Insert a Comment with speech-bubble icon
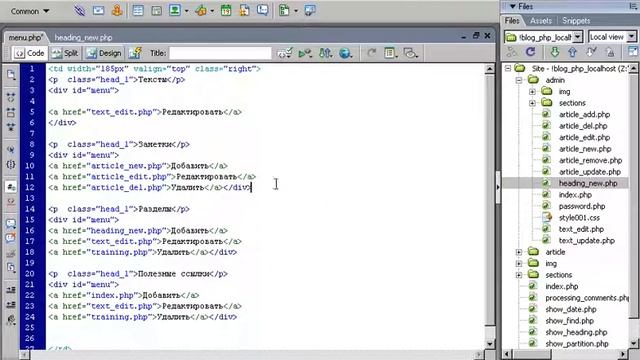 click(x=262, y=11)
